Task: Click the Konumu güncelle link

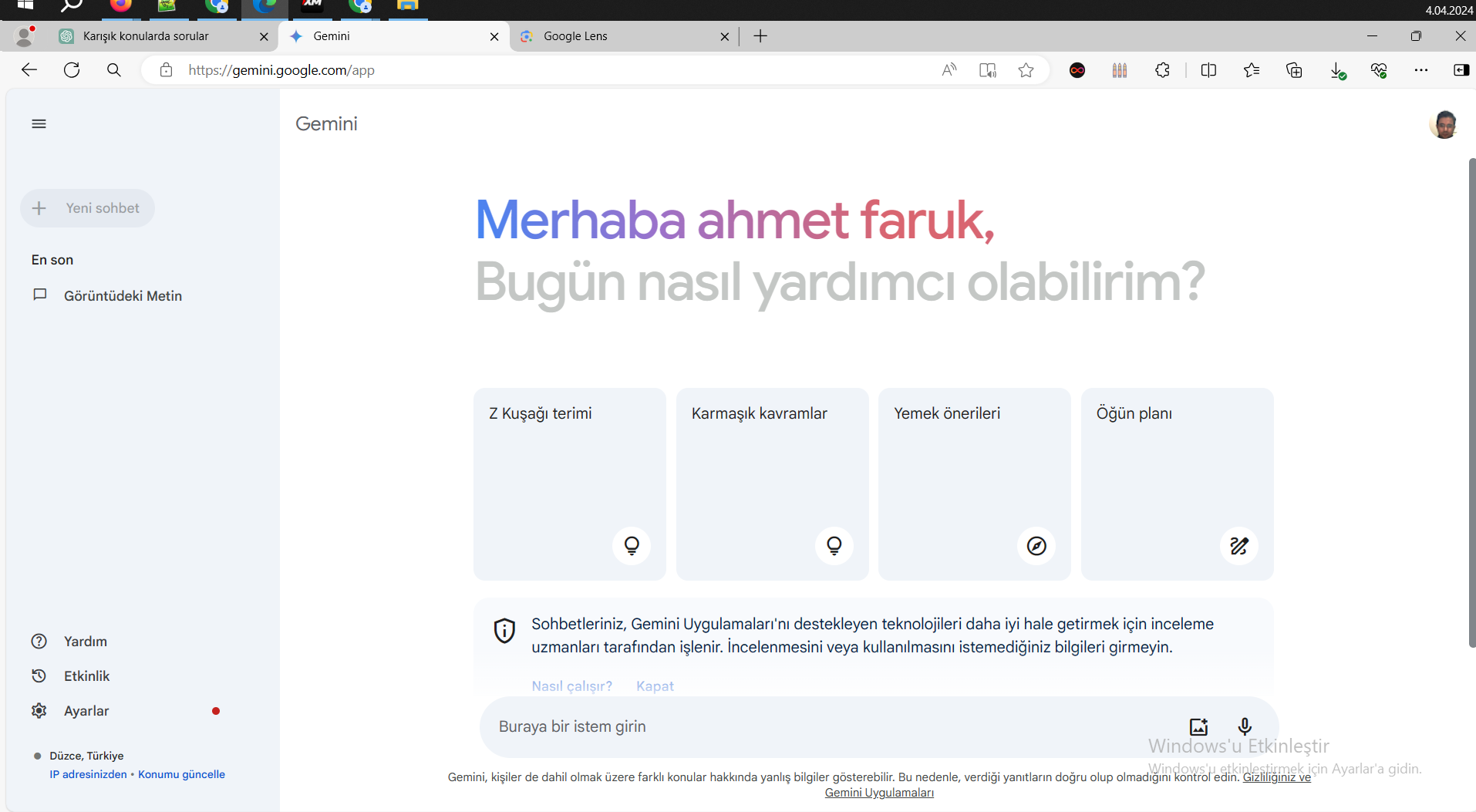Action: pos(181,774)
